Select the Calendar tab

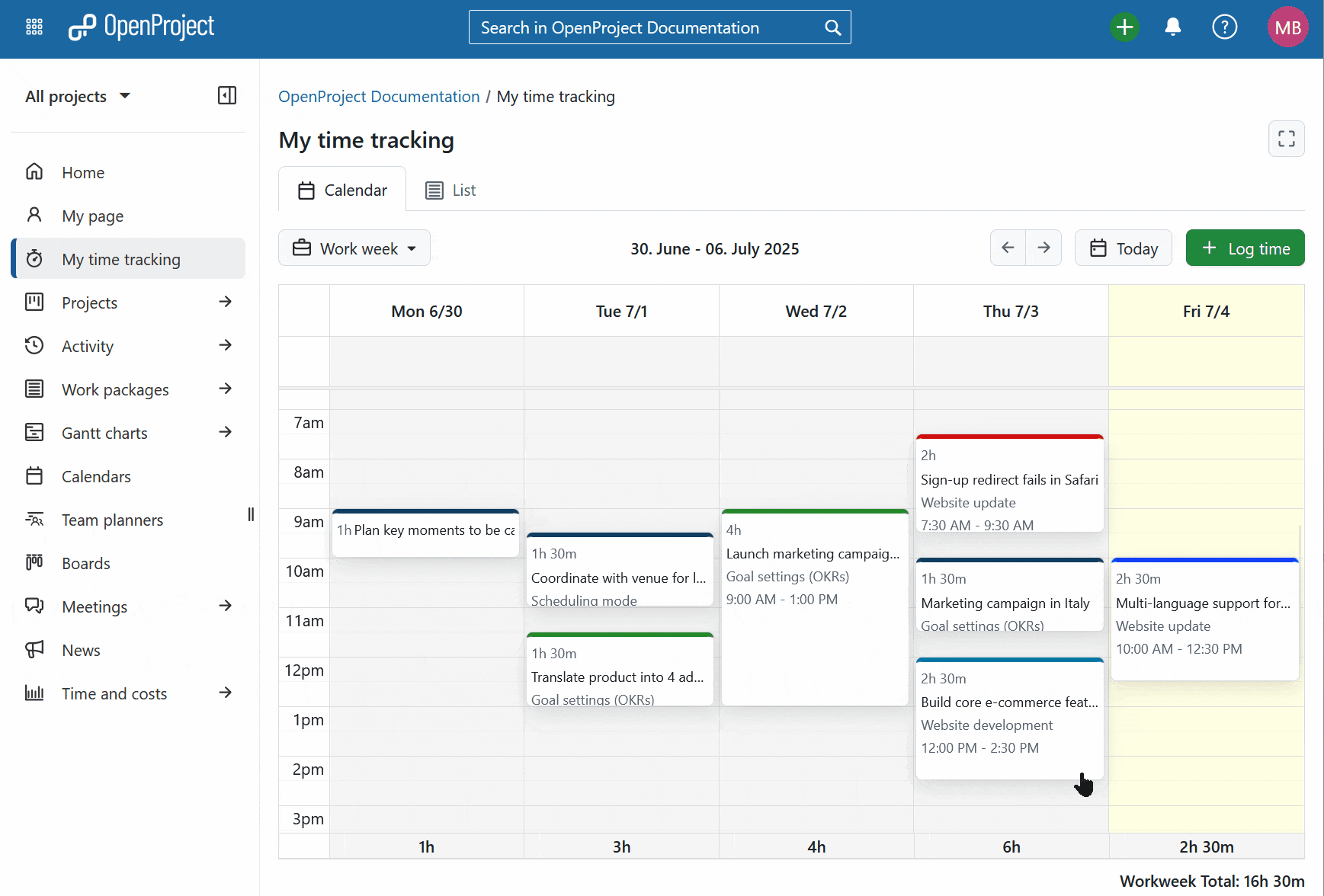click(341, 190)
